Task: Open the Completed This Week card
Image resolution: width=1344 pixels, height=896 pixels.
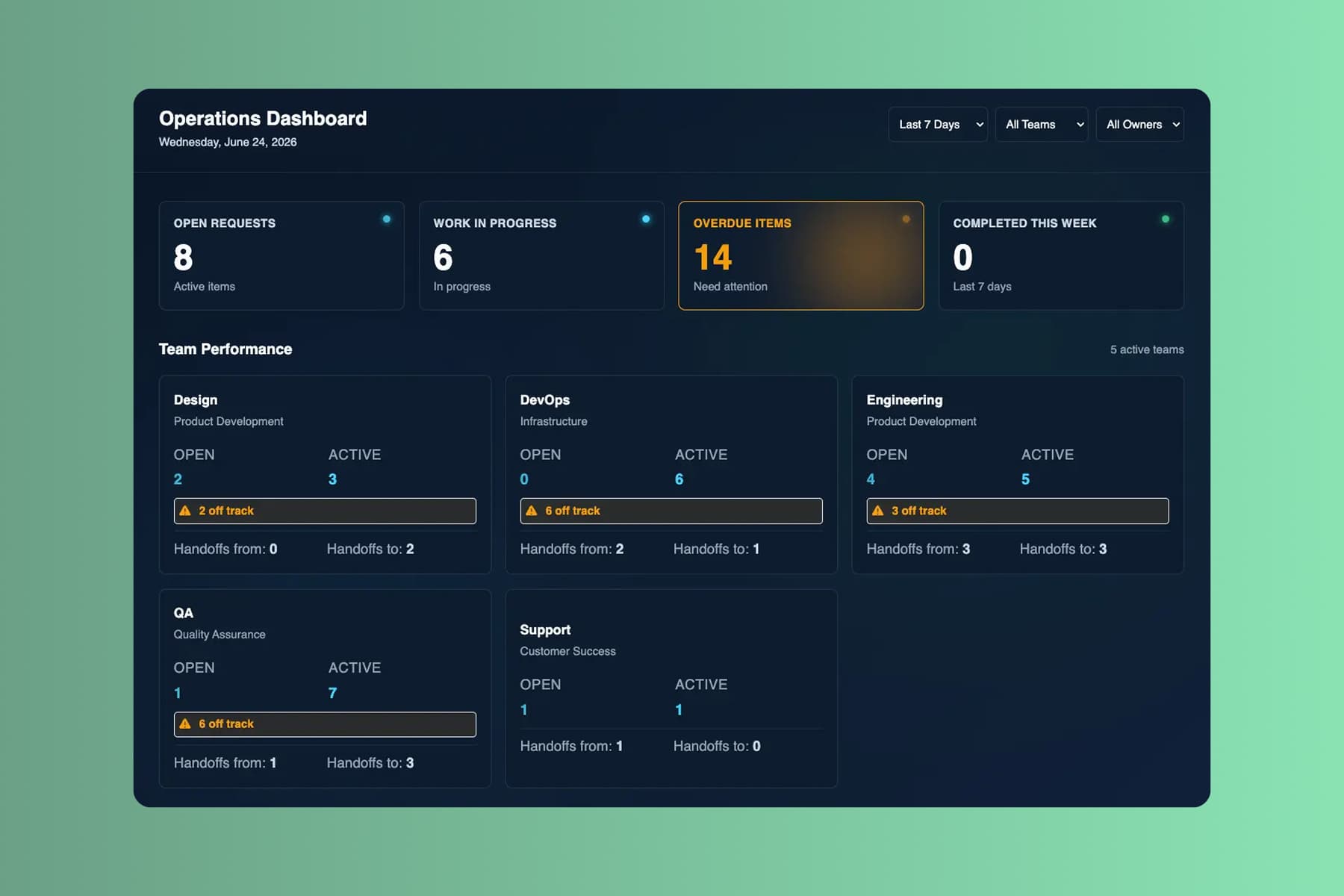Action: (x=1061, y=255)
